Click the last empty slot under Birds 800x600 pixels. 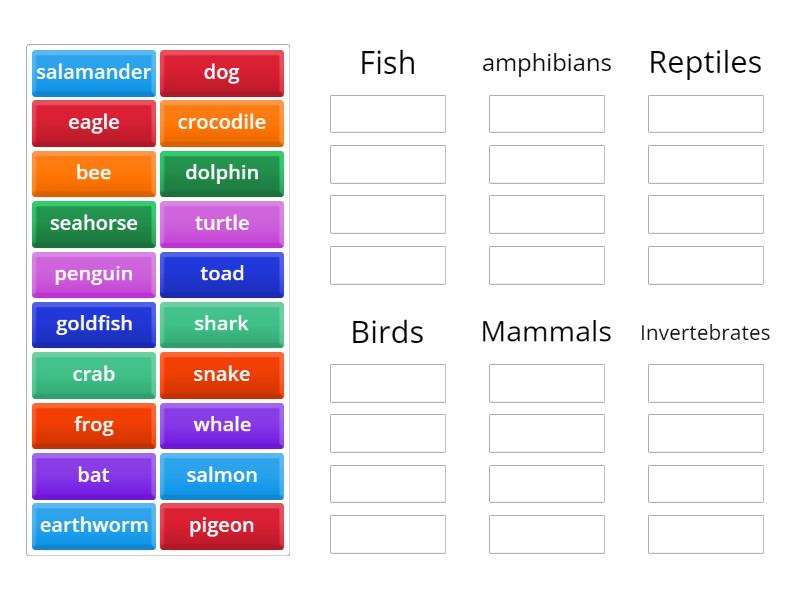387,533
